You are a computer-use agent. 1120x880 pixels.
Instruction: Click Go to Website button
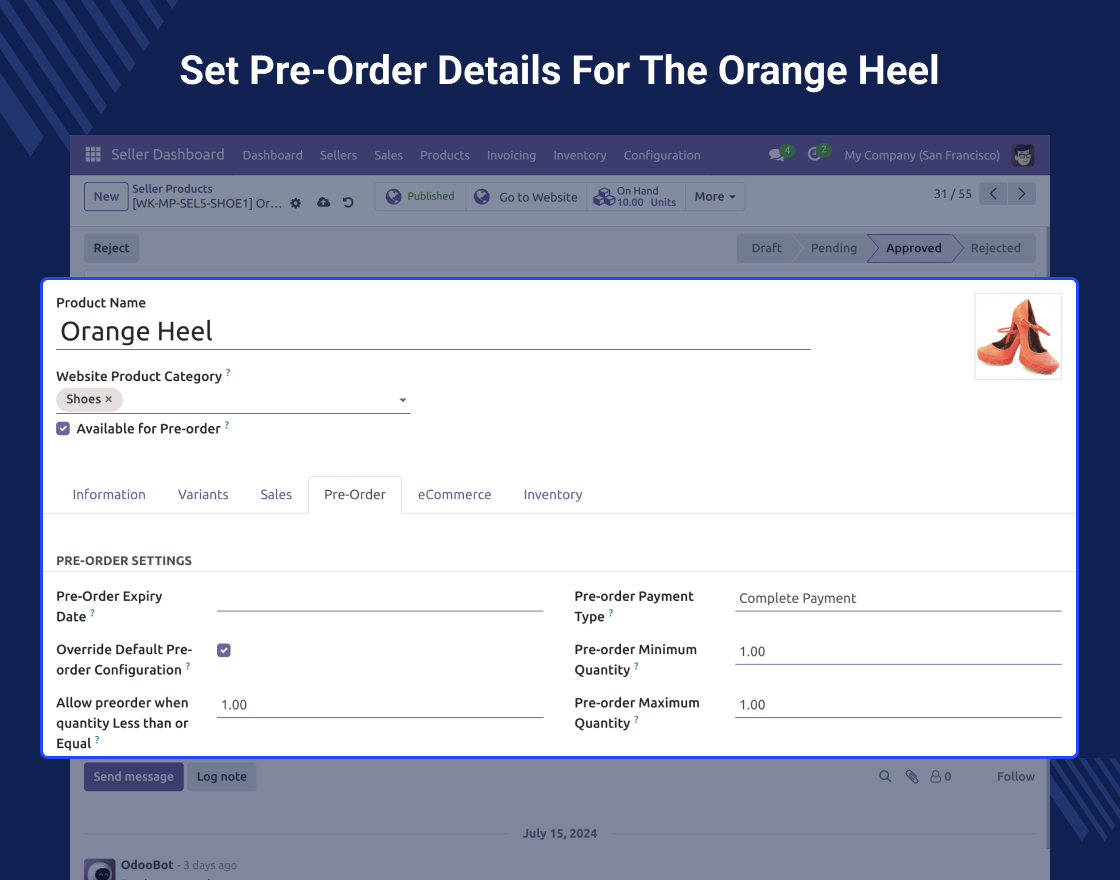click(526, 196)
